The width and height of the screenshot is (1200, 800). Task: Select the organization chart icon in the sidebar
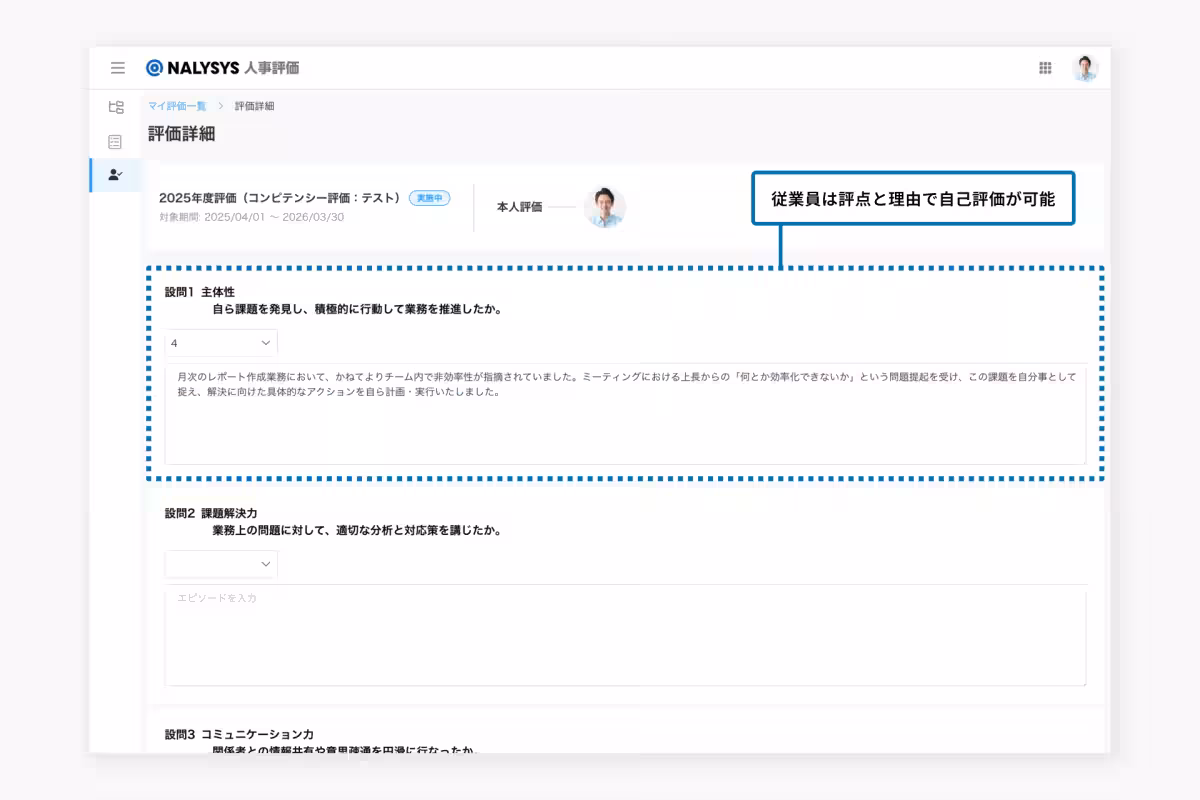tap(117, 104)
